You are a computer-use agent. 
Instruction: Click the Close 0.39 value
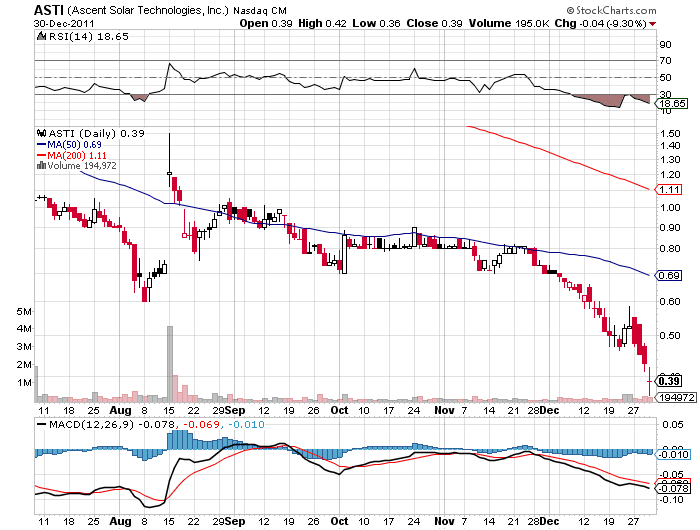tap(434, 23)
